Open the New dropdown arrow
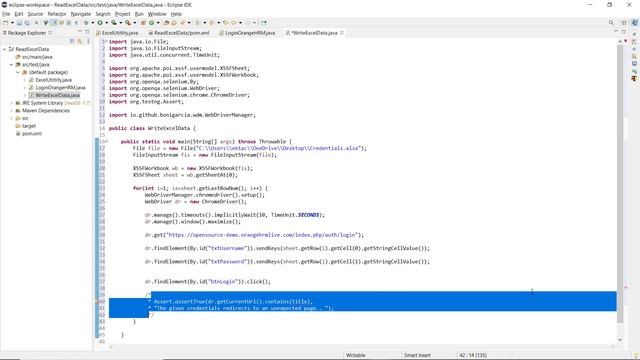Image resolution: width=640 pixels, height=360 pixels. pos(12,23)
